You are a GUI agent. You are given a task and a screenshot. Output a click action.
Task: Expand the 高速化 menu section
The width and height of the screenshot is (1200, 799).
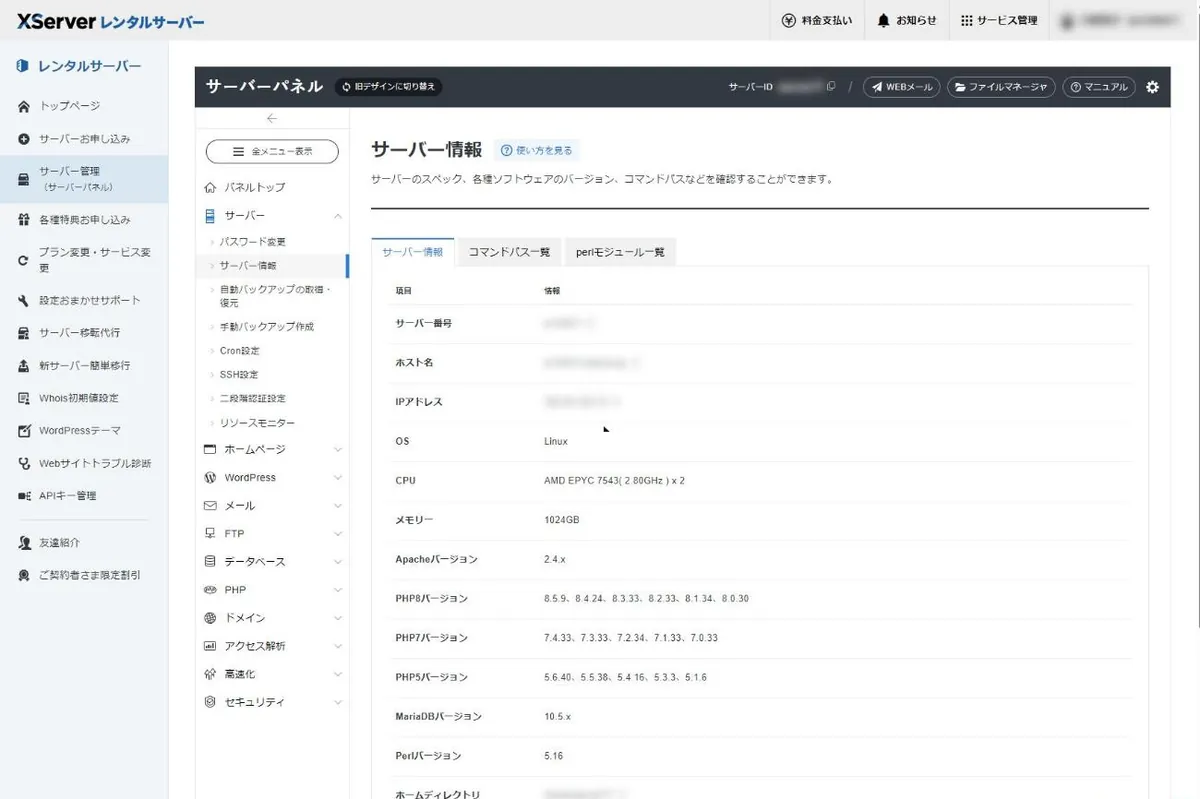click(272, 674)
